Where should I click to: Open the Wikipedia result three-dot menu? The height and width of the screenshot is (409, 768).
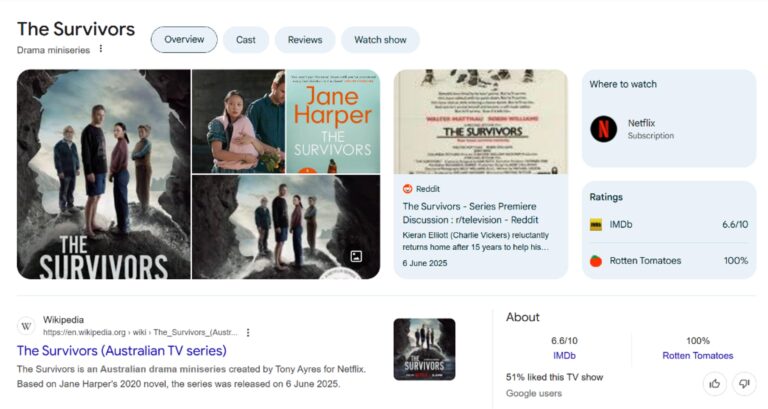tap(248, 332)
